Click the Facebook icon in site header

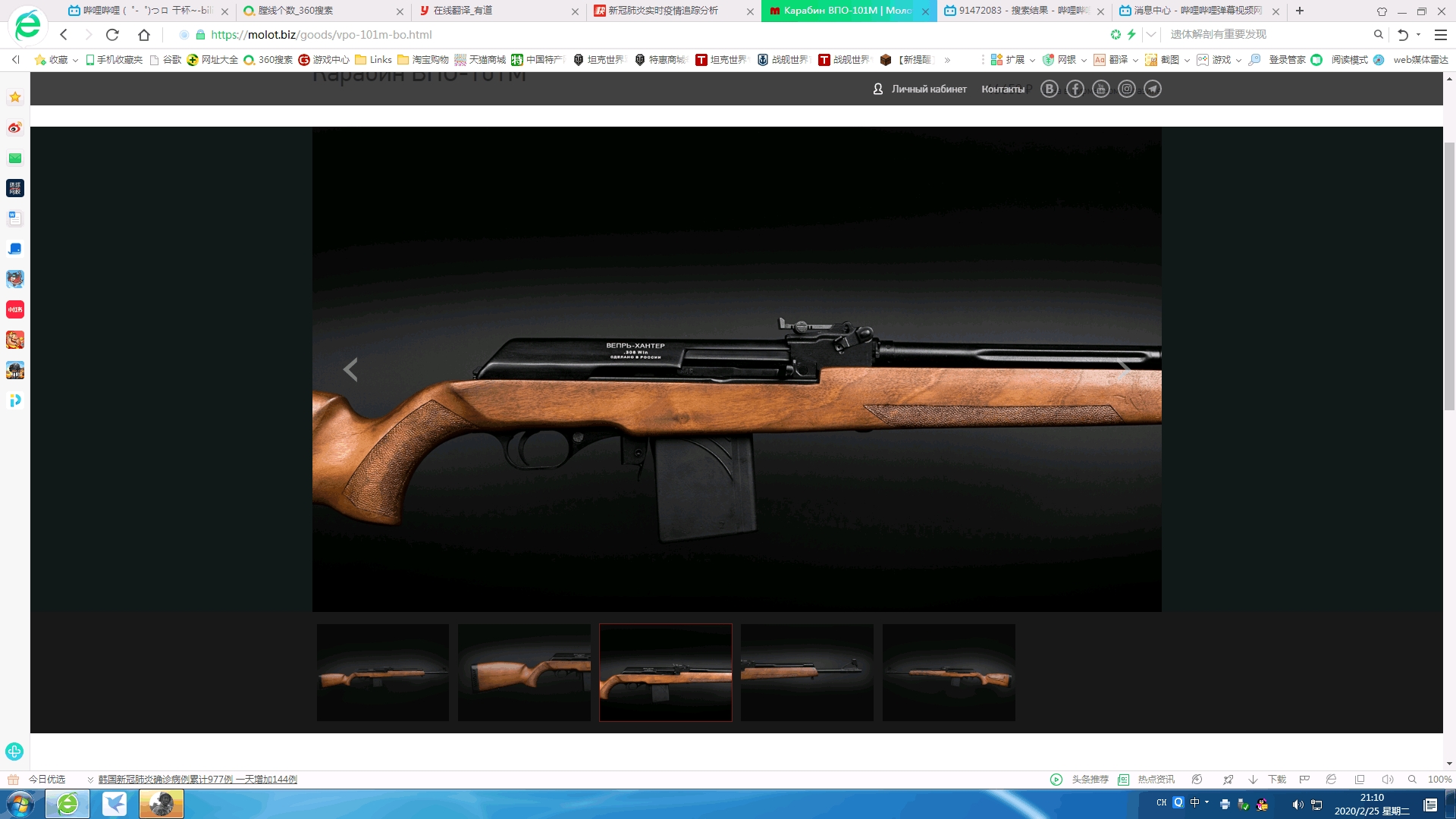1075,89
